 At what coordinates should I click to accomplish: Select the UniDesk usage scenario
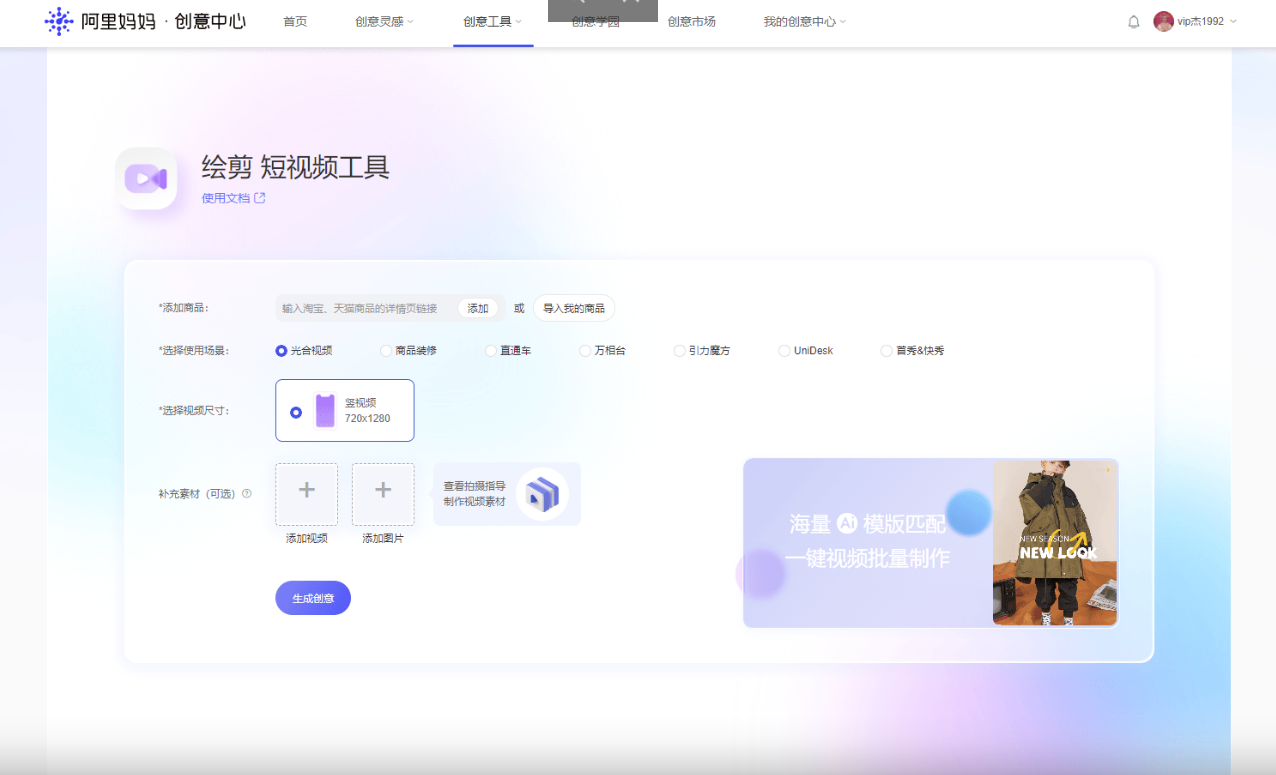784,350
